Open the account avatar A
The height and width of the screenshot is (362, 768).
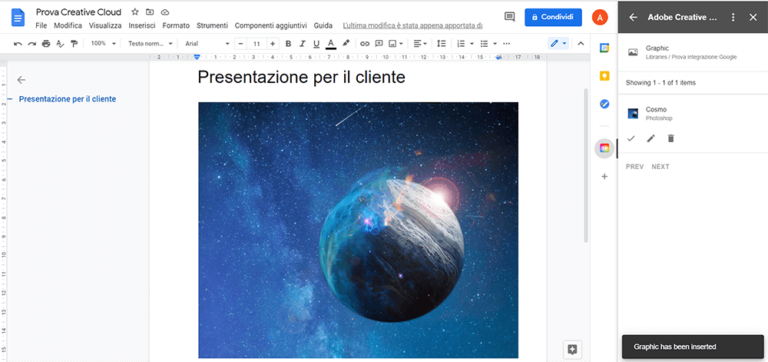(x=600, y=18)
